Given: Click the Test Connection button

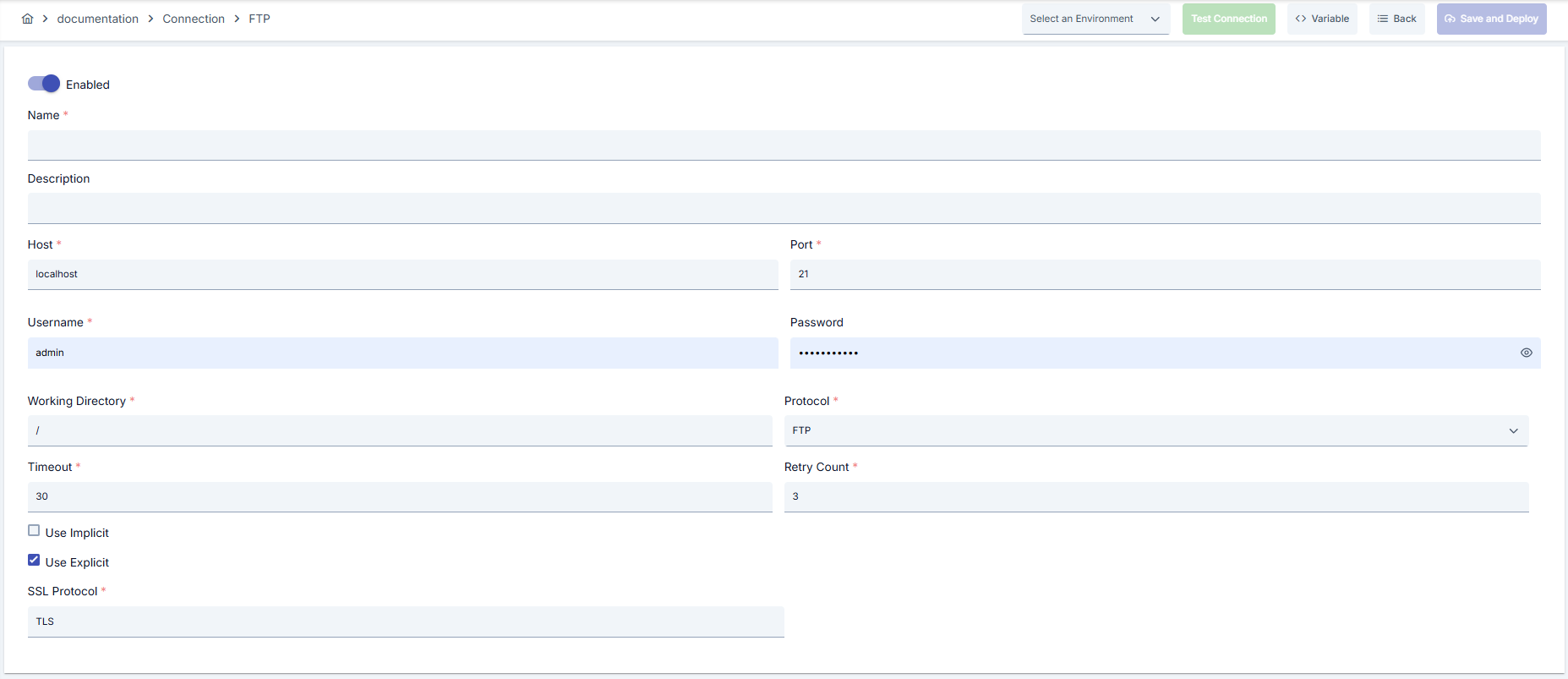Looking at the screenshot, I should point(1229,19).
